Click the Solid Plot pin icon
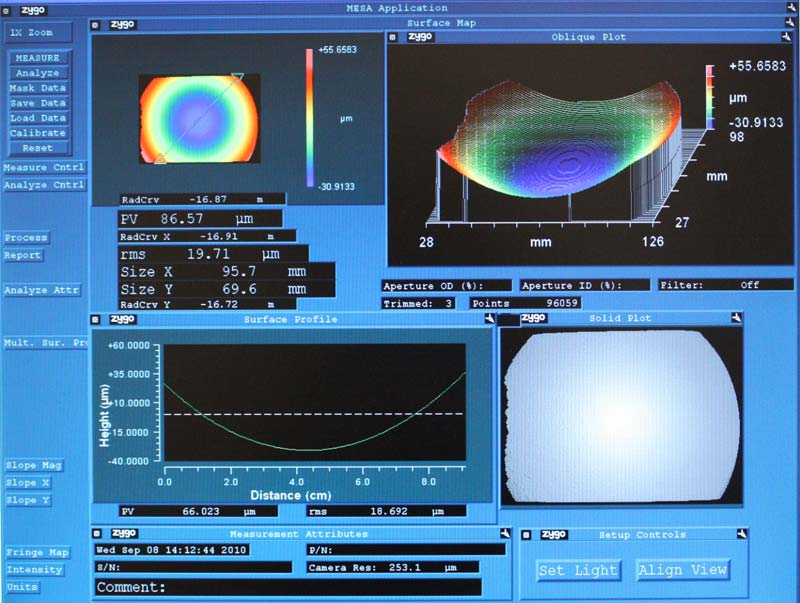Image resolution: width=800 pixels, height=603 pixels. 736,318
